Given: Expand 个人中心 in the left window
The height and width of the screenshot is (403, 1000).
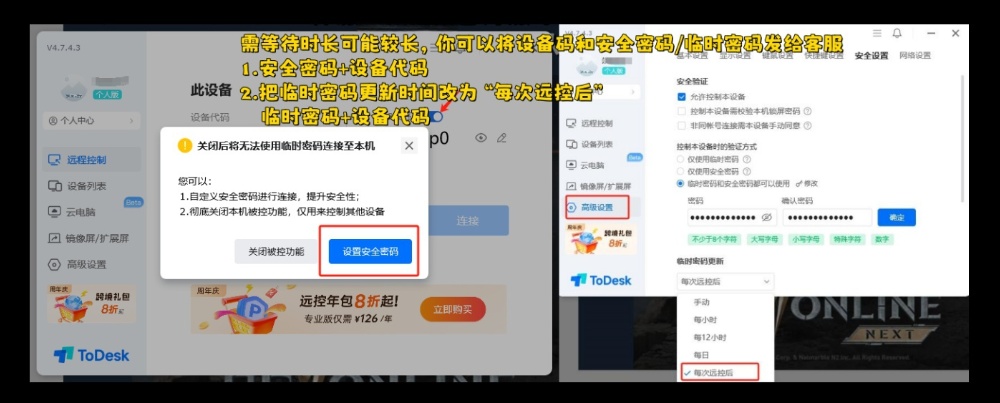Looking at the screenshot, I should click(x=91, y=121).
